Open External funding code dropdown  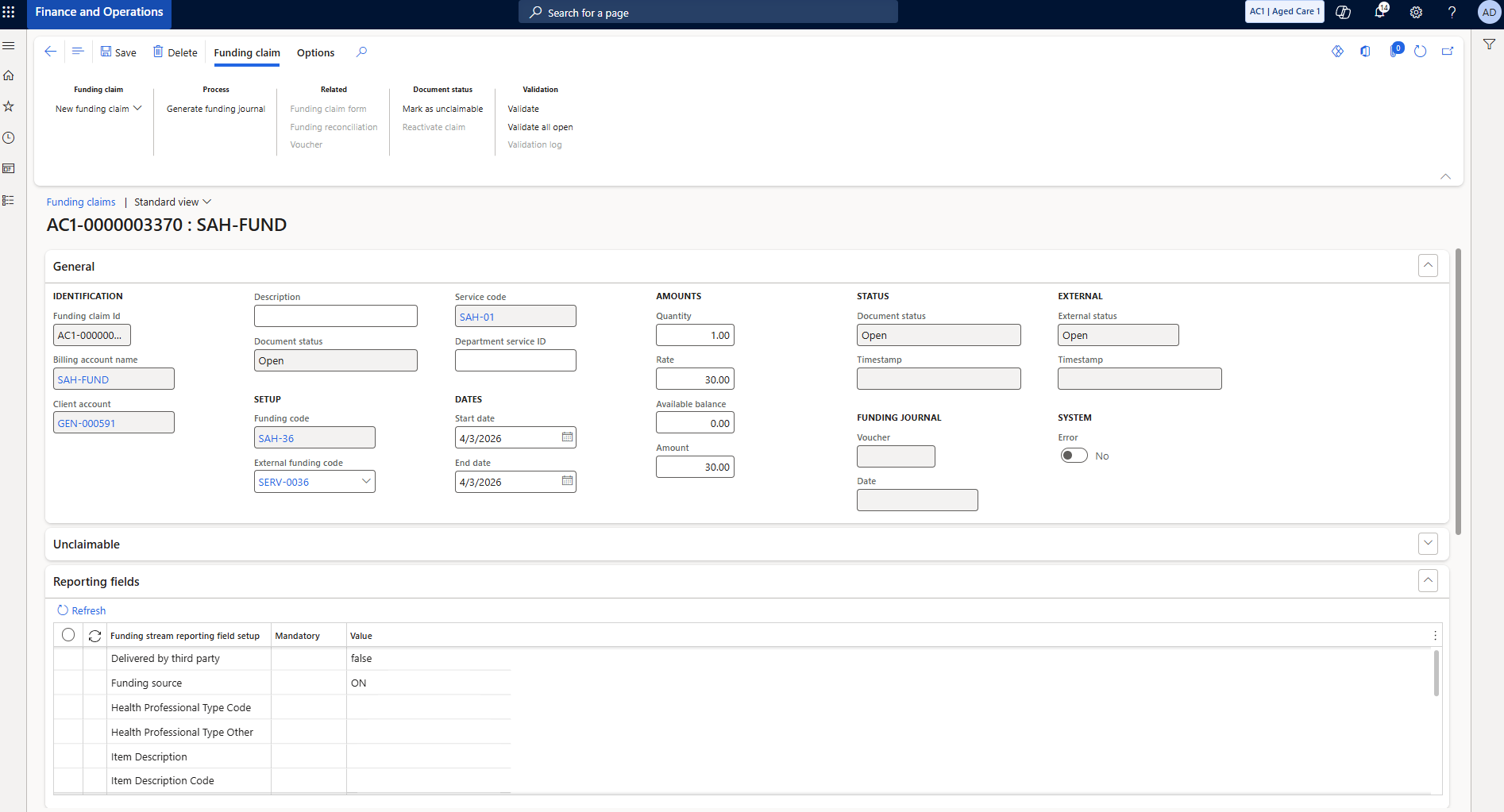click(366, 482)
